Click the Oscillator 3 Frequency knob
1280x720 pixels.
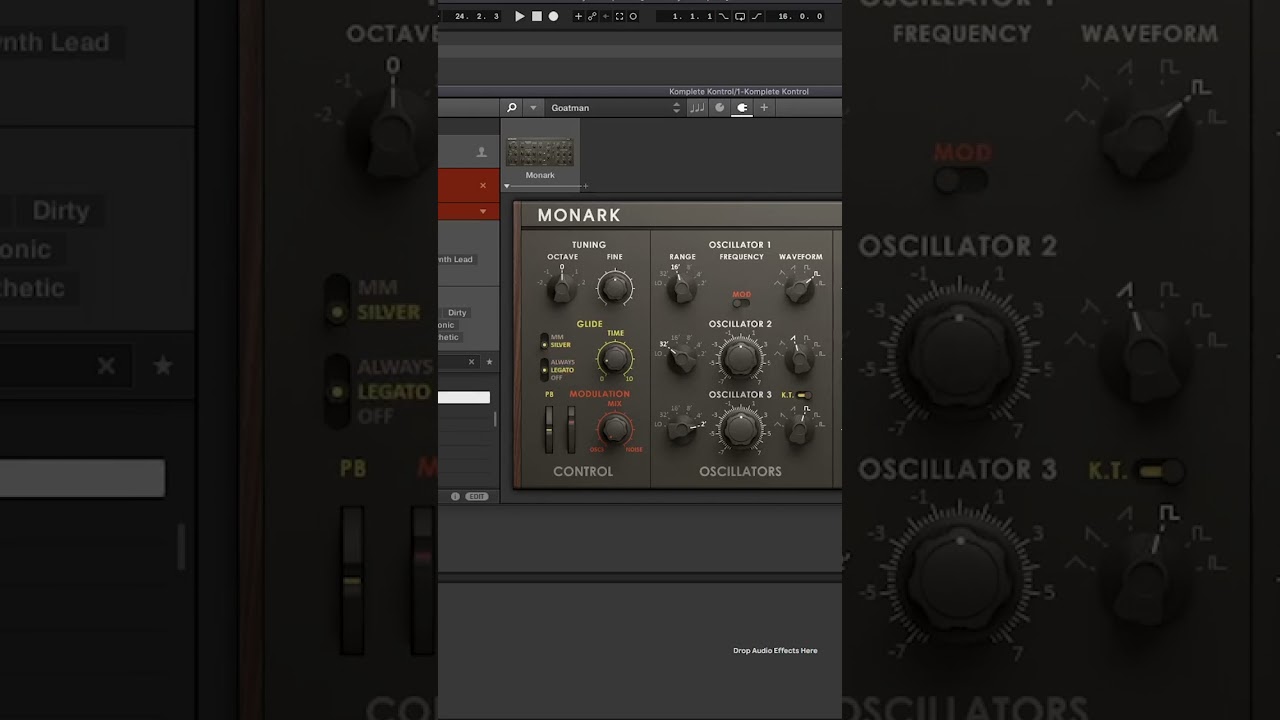point(740,429)
